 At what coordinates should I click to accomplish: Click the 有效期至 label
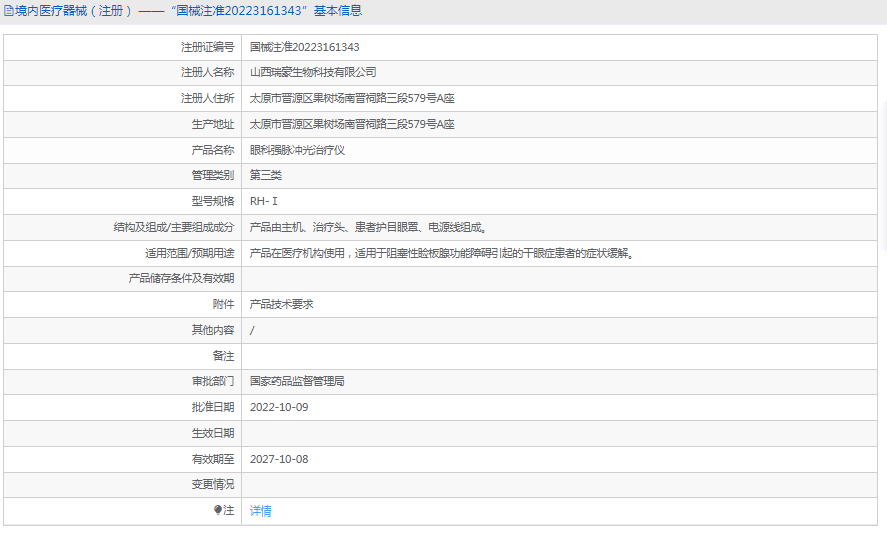pos(213,459)
